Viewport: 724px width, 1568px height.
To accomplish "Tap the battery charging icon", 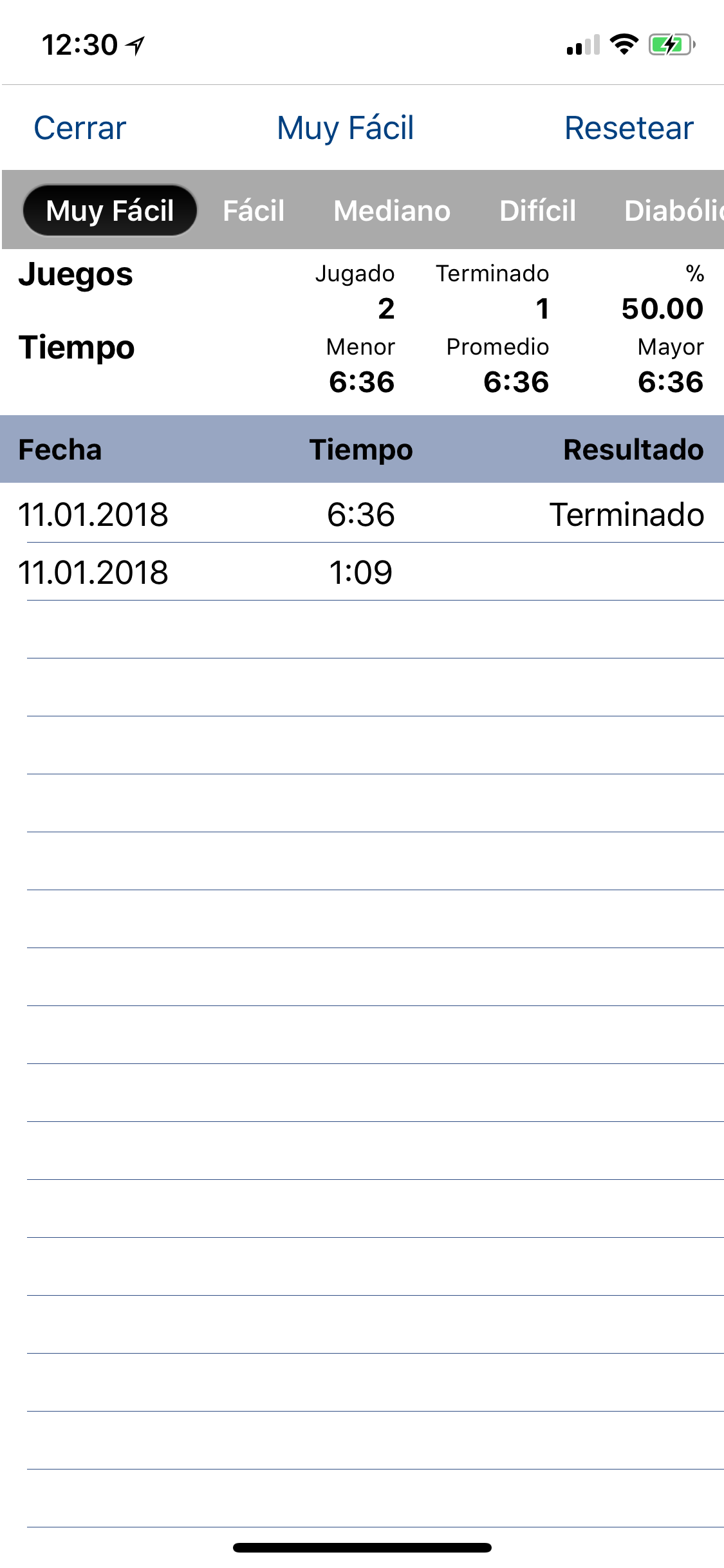I will [x=672, y=44].
